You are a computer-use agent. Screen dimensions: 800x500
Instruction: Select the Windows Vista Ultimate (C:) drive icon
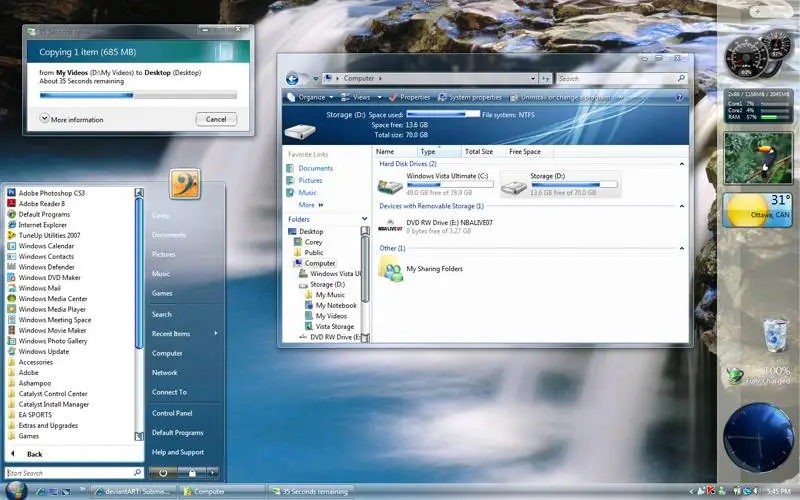click(x=390, y=187)
